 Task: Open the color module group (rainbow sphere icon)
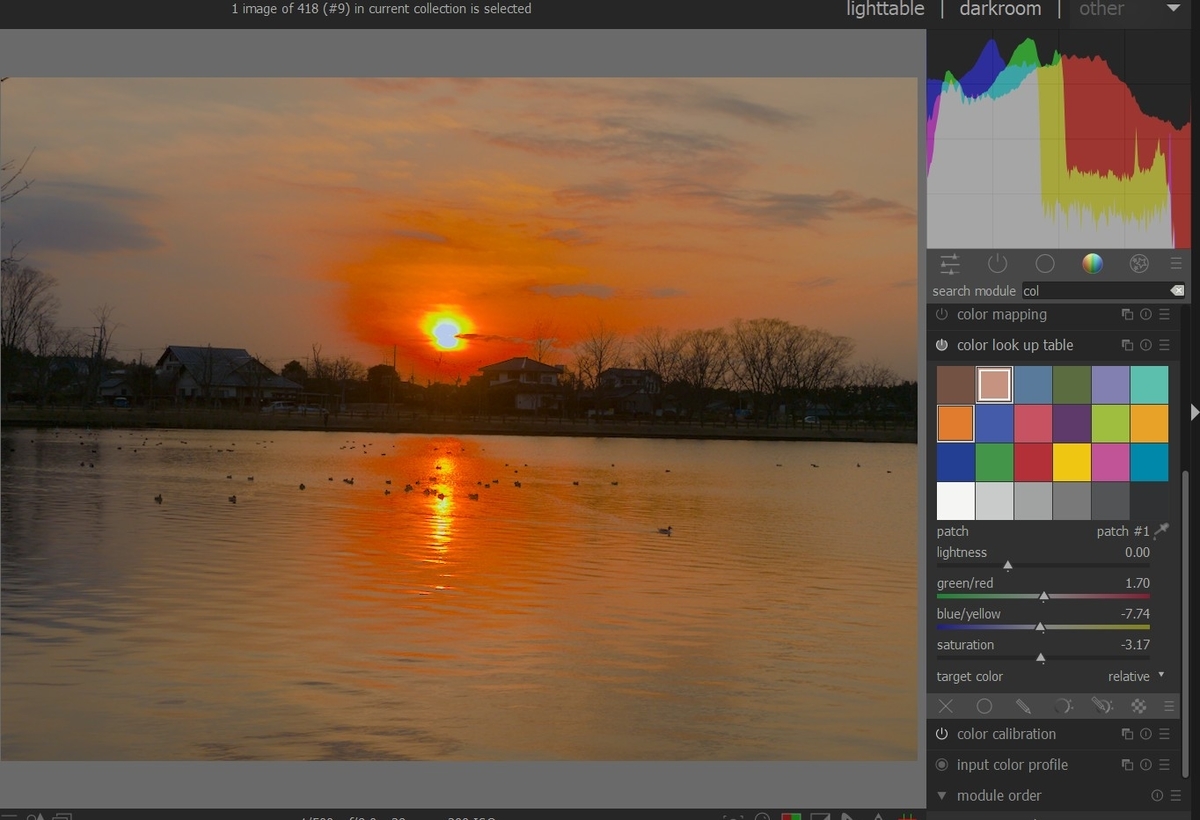click(1092, 264)
